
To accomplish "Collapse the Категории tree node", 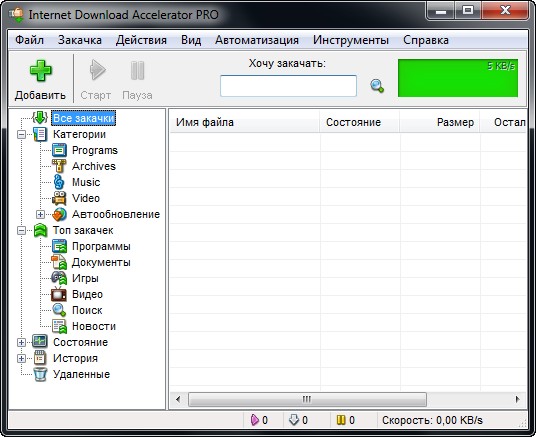I will point(21,134).
